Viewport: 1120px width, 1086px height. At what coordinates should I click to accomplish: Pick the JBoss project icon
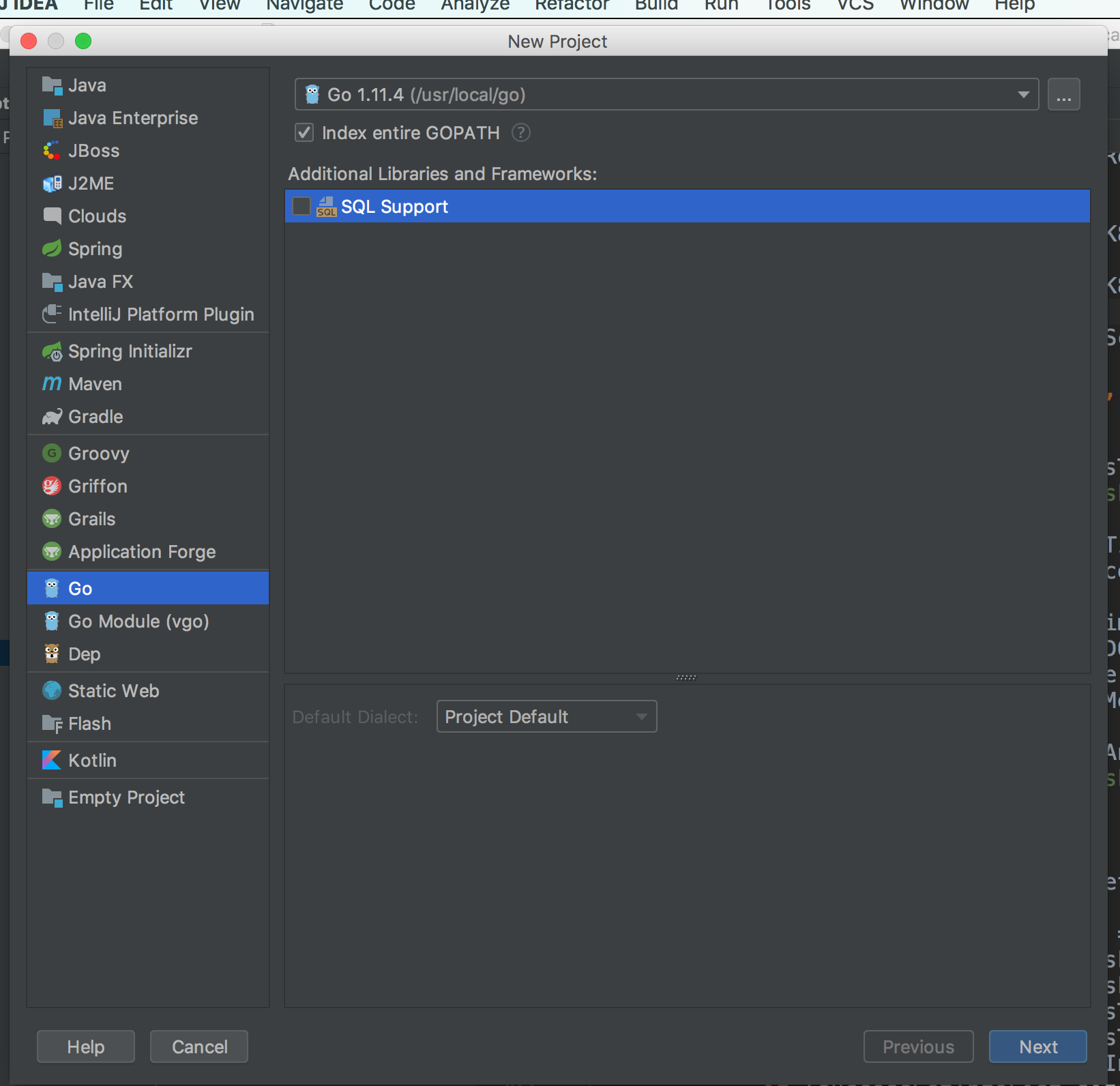[x=52, y=151]
